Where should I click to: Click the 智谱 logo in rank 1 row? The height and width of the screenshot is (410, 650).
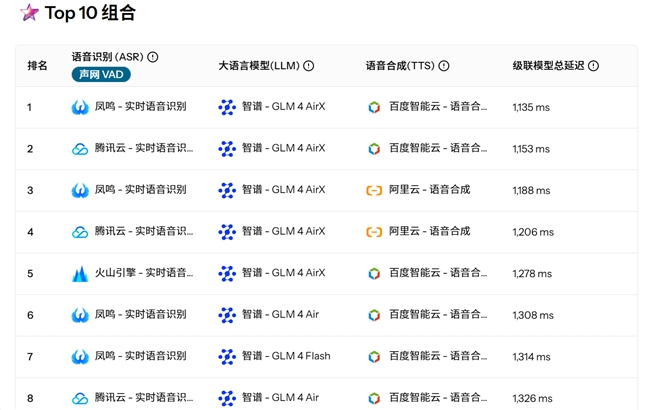227,107
